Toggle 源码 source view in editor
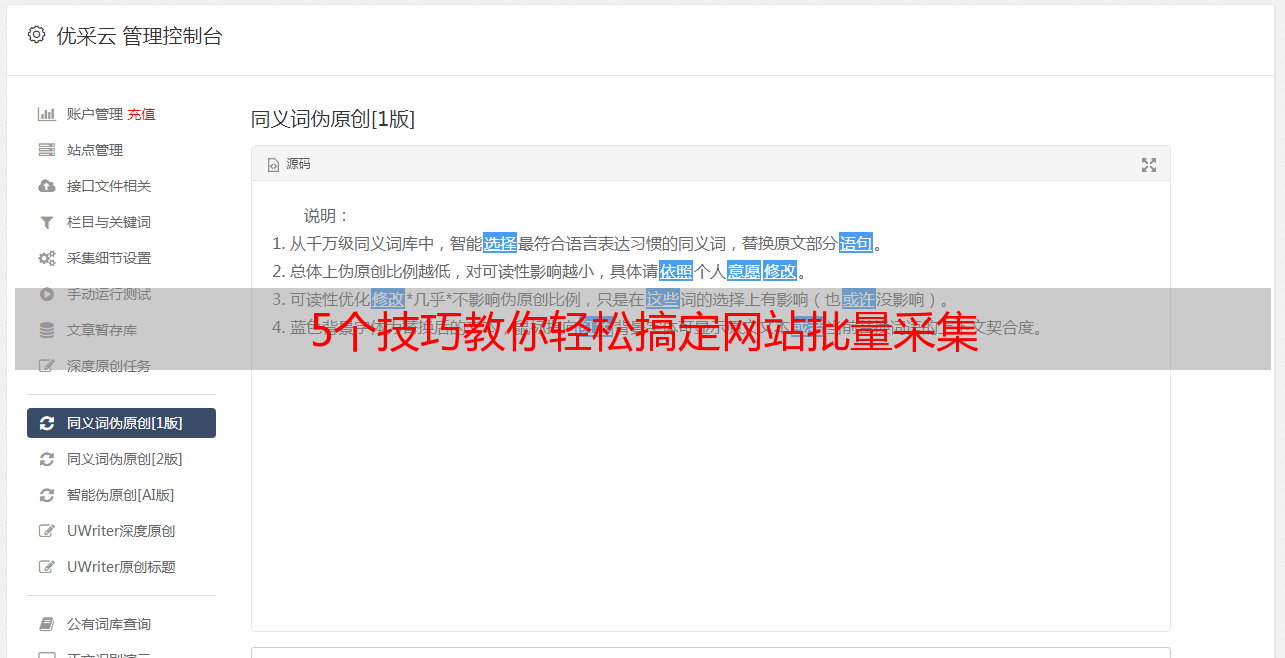The height and width of the screenshot is (658, 1285). [289, 164]
